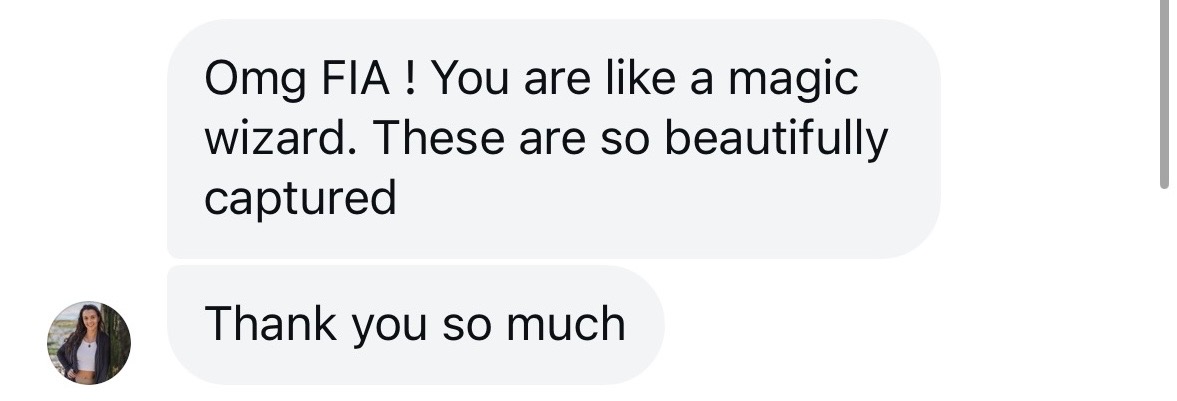Click the "Omg FIA !" message bubble
The image size is (1177, 401).
553,138
